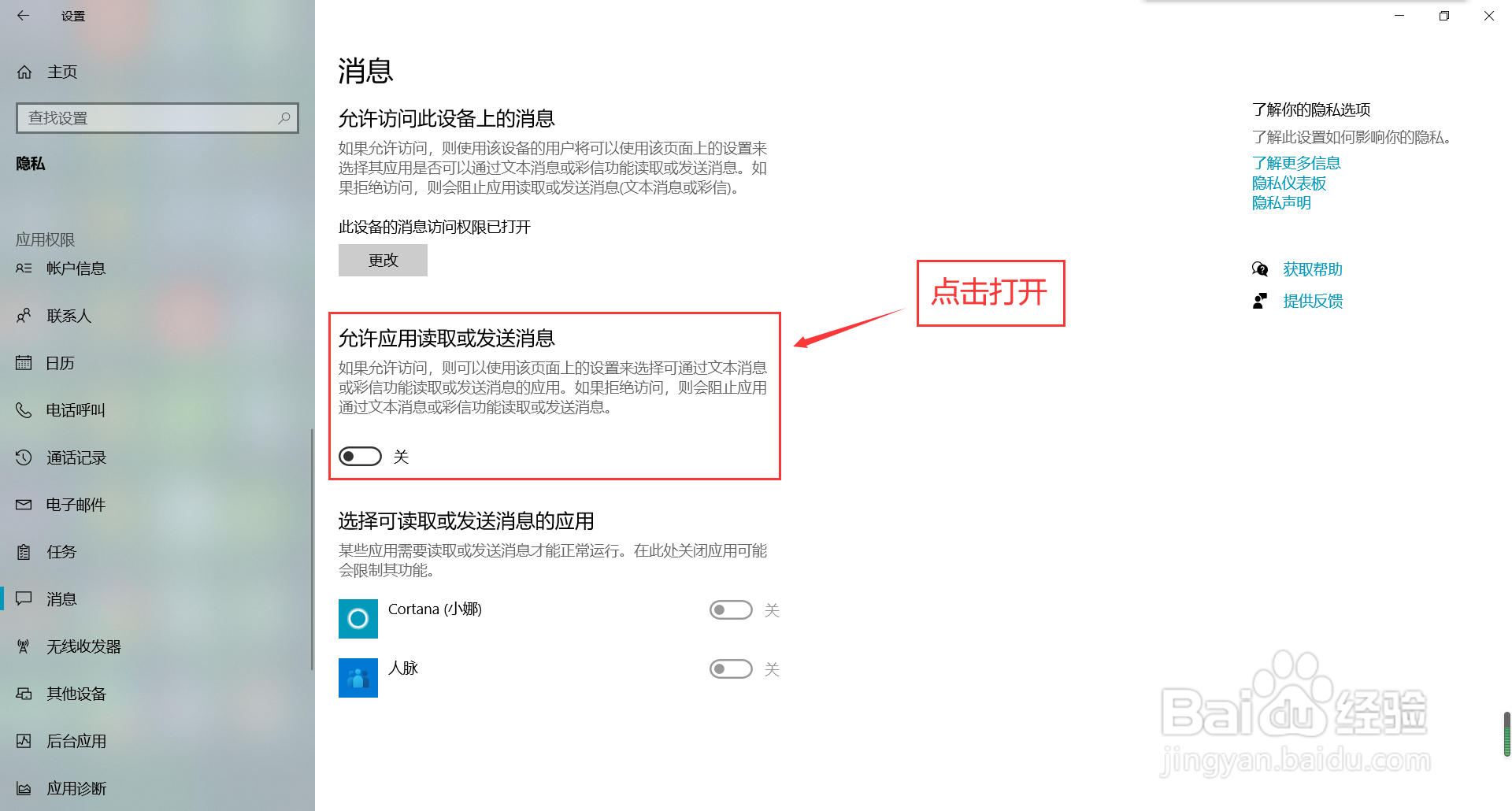Viewport: 1512px width, 811px height.
Task: Toggle Cortana (小娜) message access switch
Action: coord(731,610)
